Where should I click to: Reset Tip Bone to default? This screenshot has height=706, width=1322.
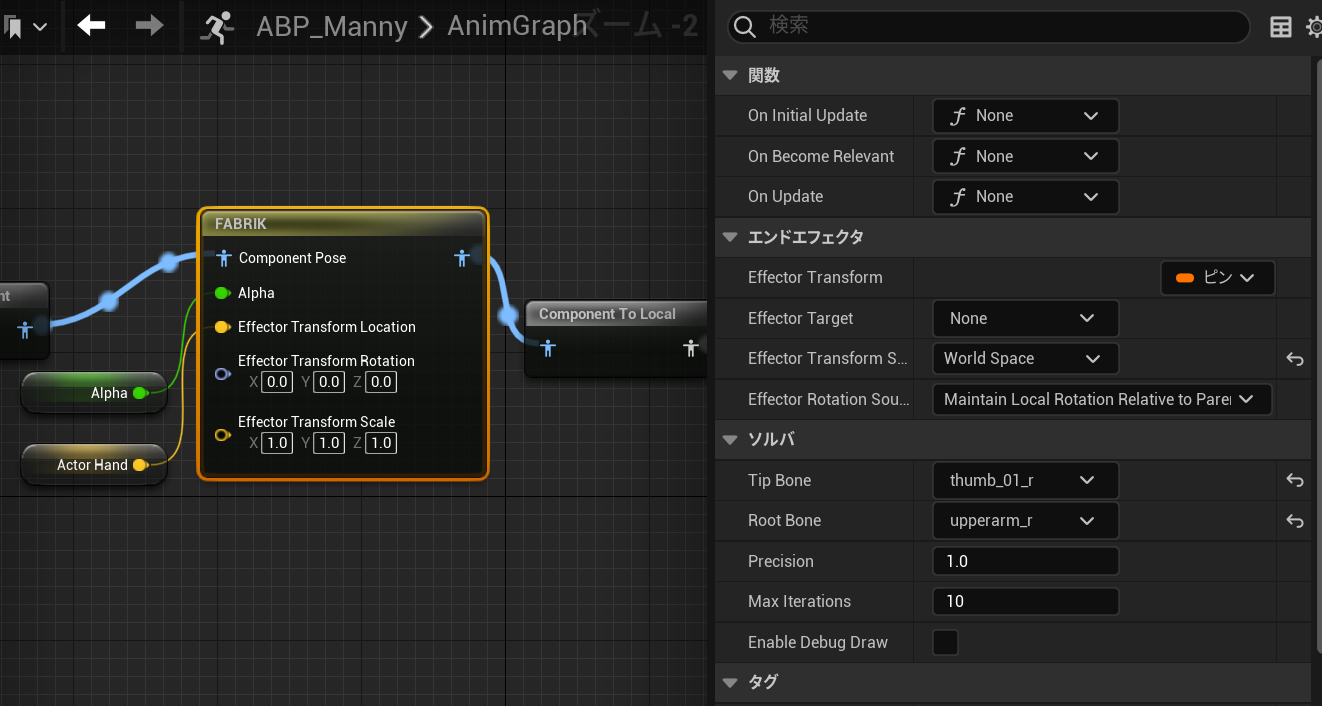[x=1295, y=480]
